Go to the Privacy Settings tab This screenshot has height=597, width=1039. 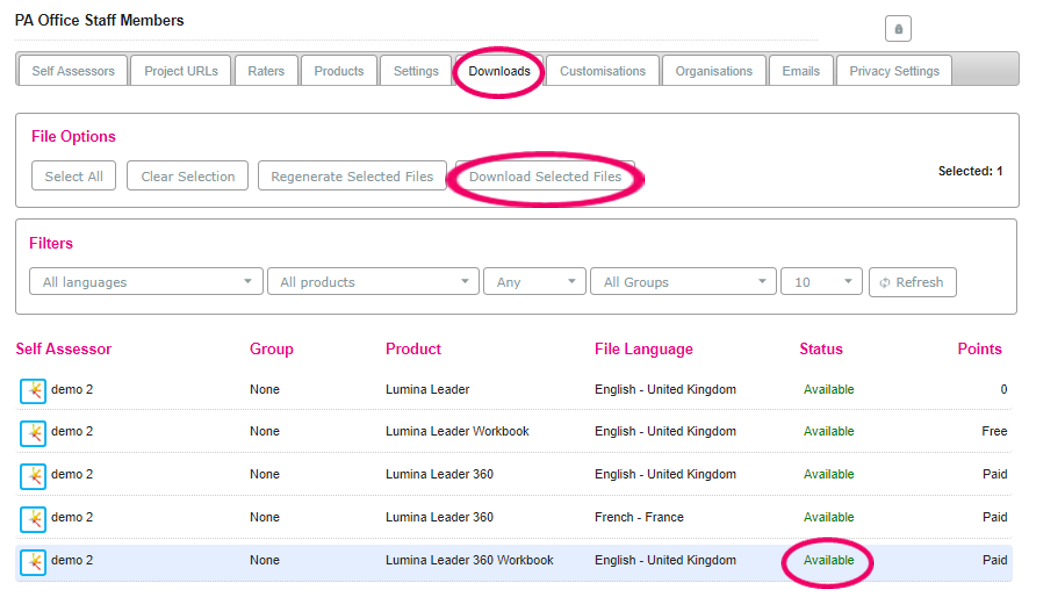(x=894, y=71)
